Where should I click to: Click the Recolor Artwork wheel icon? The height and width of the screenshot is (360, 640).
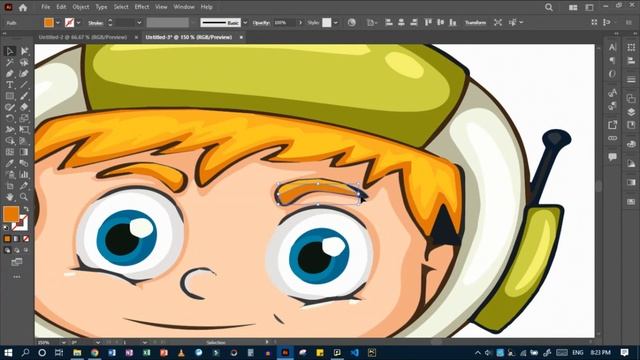coord(351,22)
